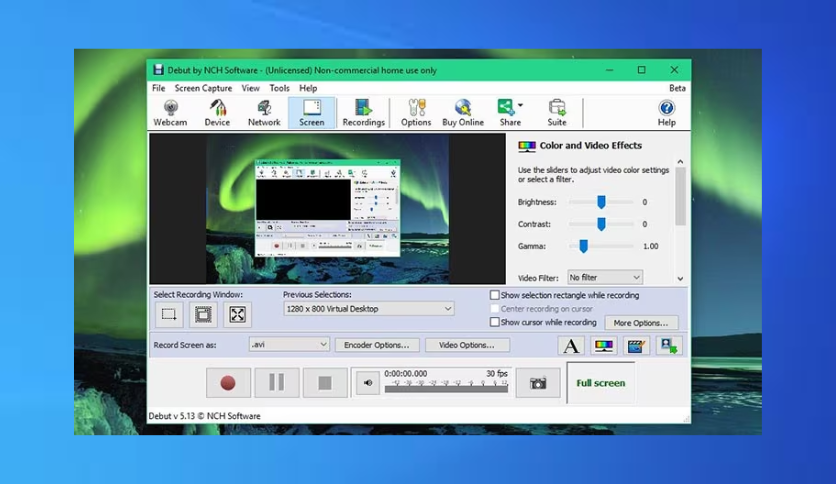Image resolution: width=836 pixels, height=484 pixels.
Task: Open the View menu
Action: point(251,88)
